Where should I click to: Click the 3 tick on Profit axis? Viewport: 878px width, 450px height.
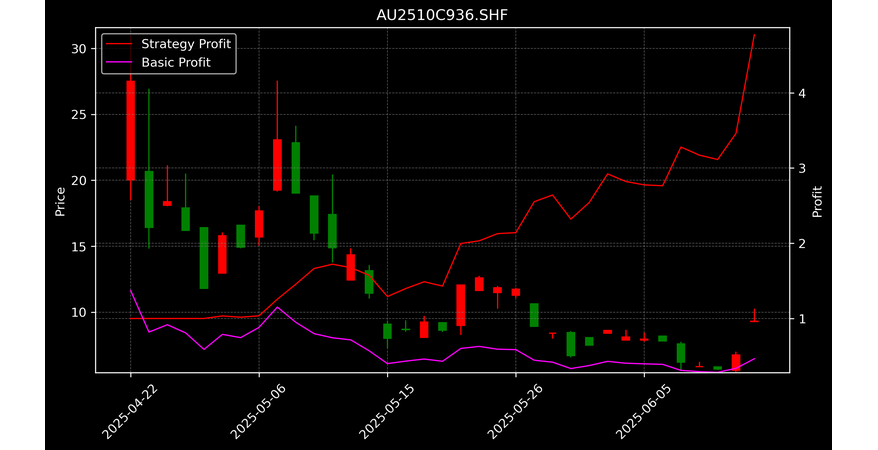point(802,168)
